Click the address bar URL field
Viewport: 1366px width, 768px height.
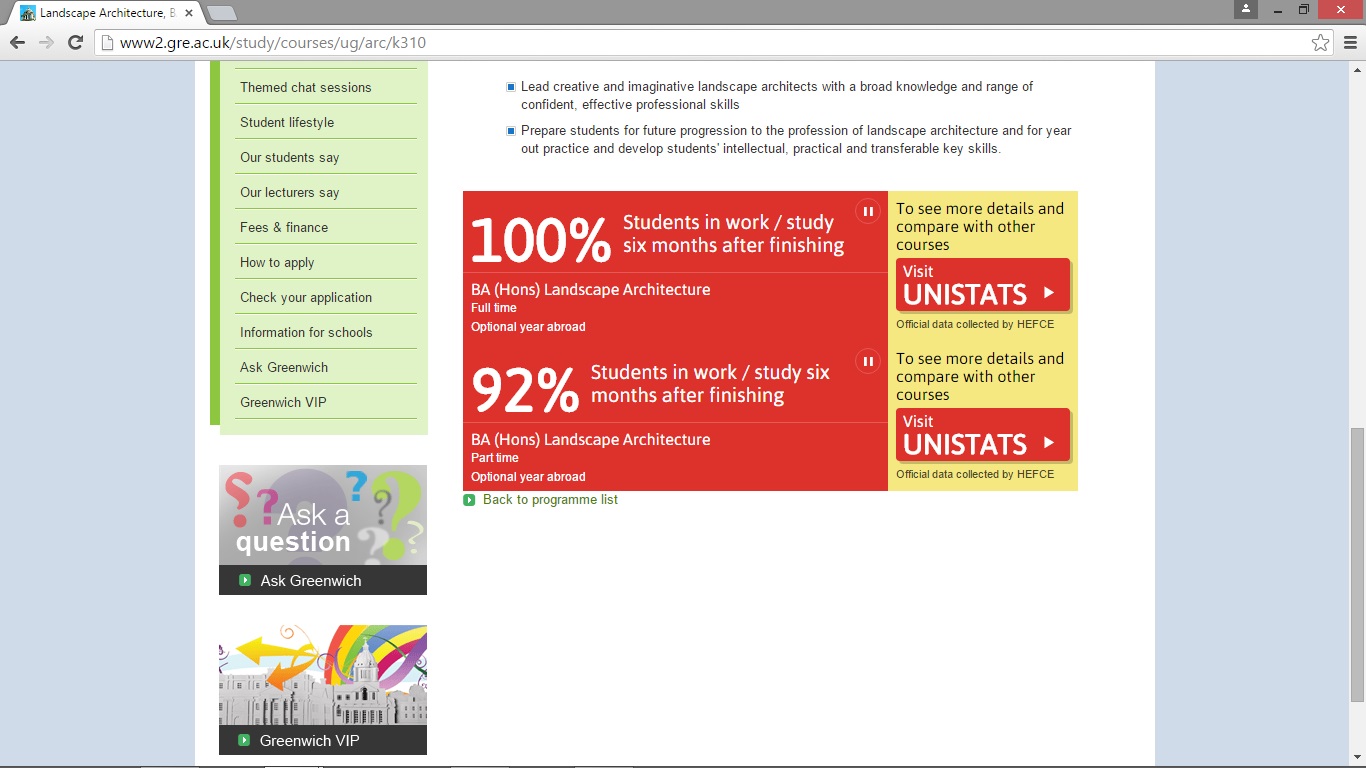click(x=700, y=43)
